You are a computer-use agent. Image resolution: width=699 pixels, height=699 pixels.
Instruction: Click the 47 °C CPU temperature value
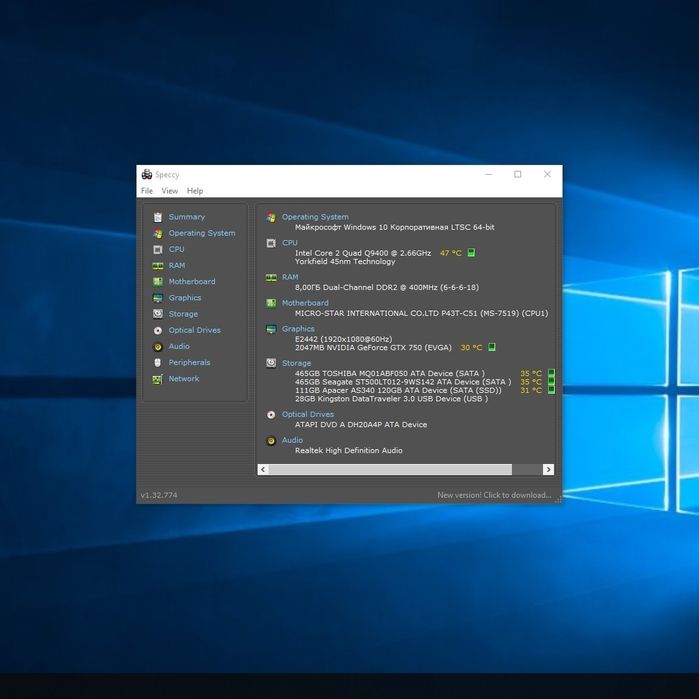click(450, 253)
